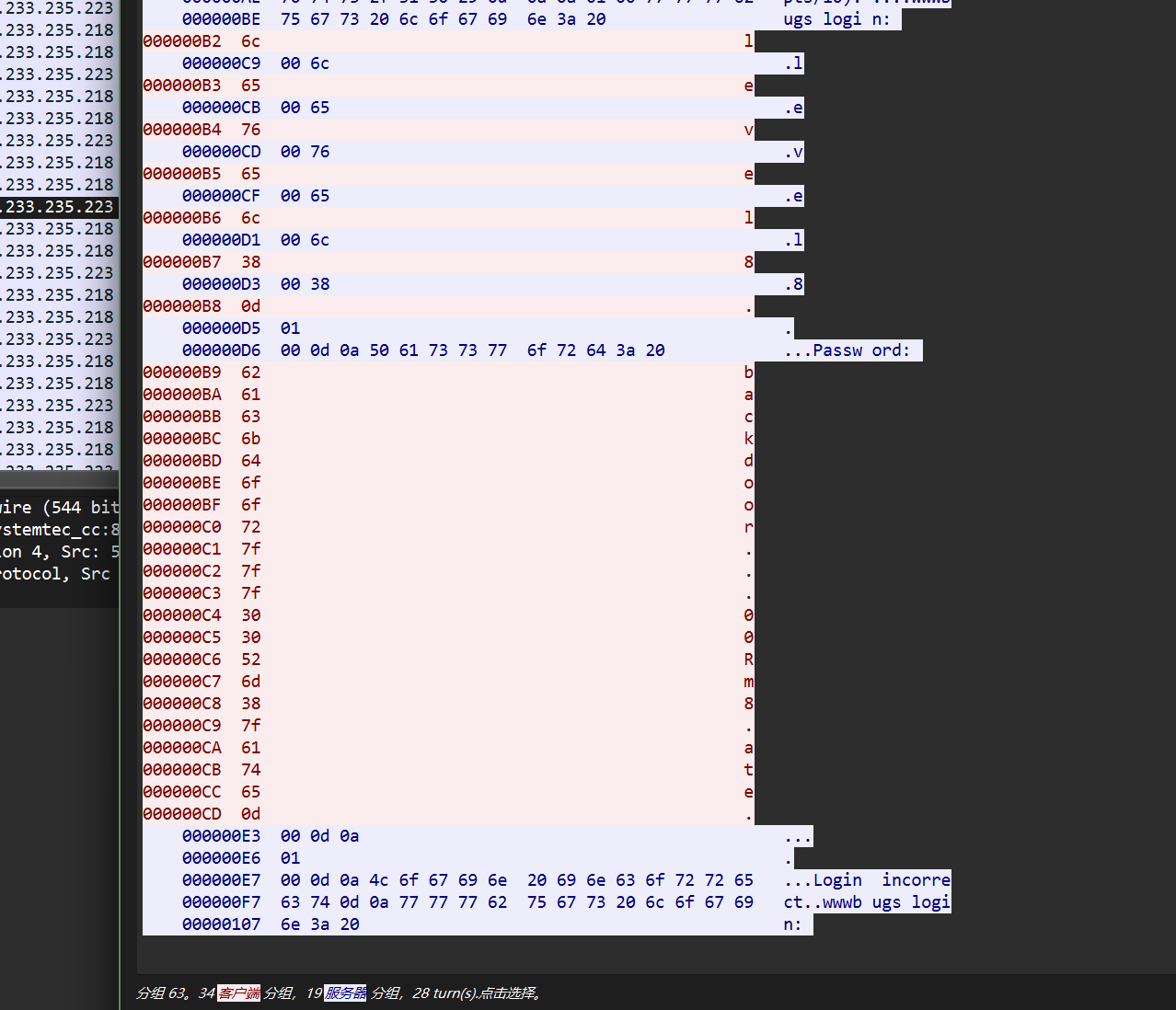This screenshot has height=1010, width=1176.
Task: Click ASCII text 'ct..wwwb ugs logi' in dump
Action: coord(867,902)
